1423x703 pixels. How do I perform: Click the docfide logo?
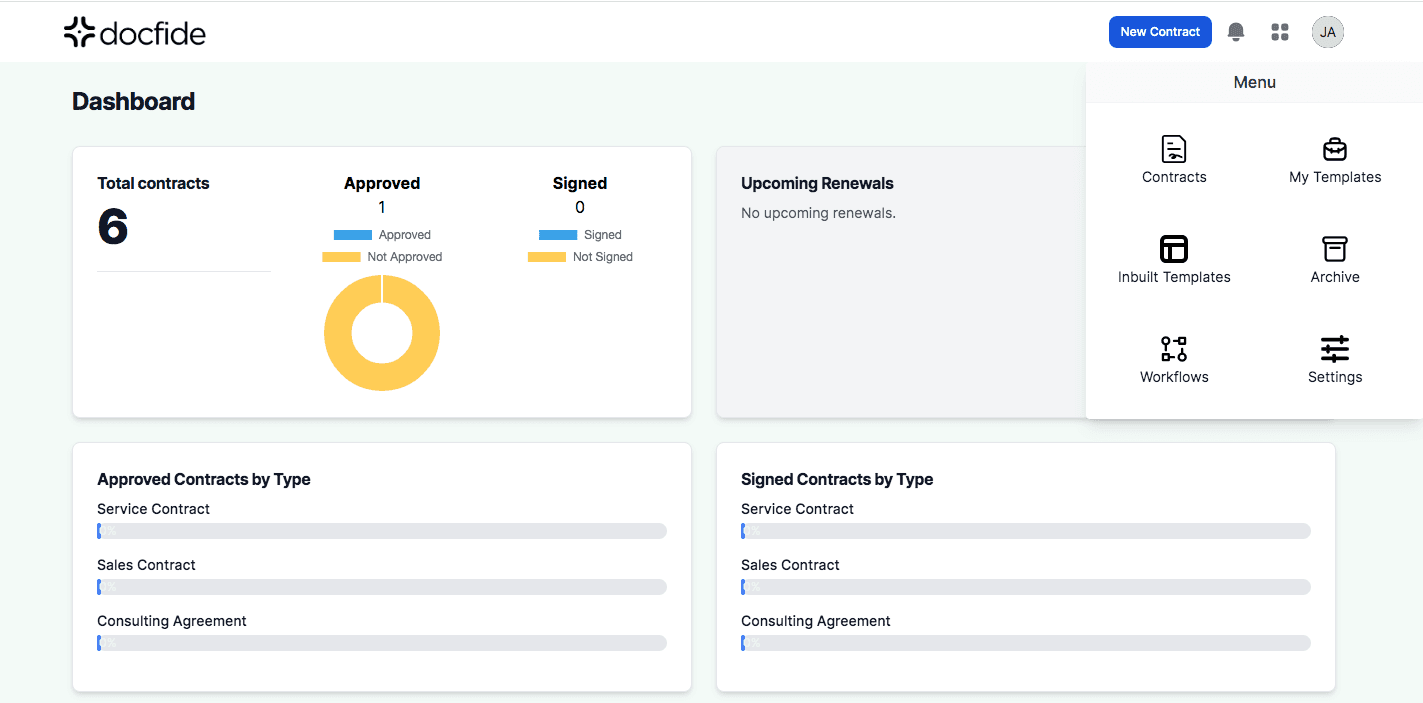[x=135, y=31]
